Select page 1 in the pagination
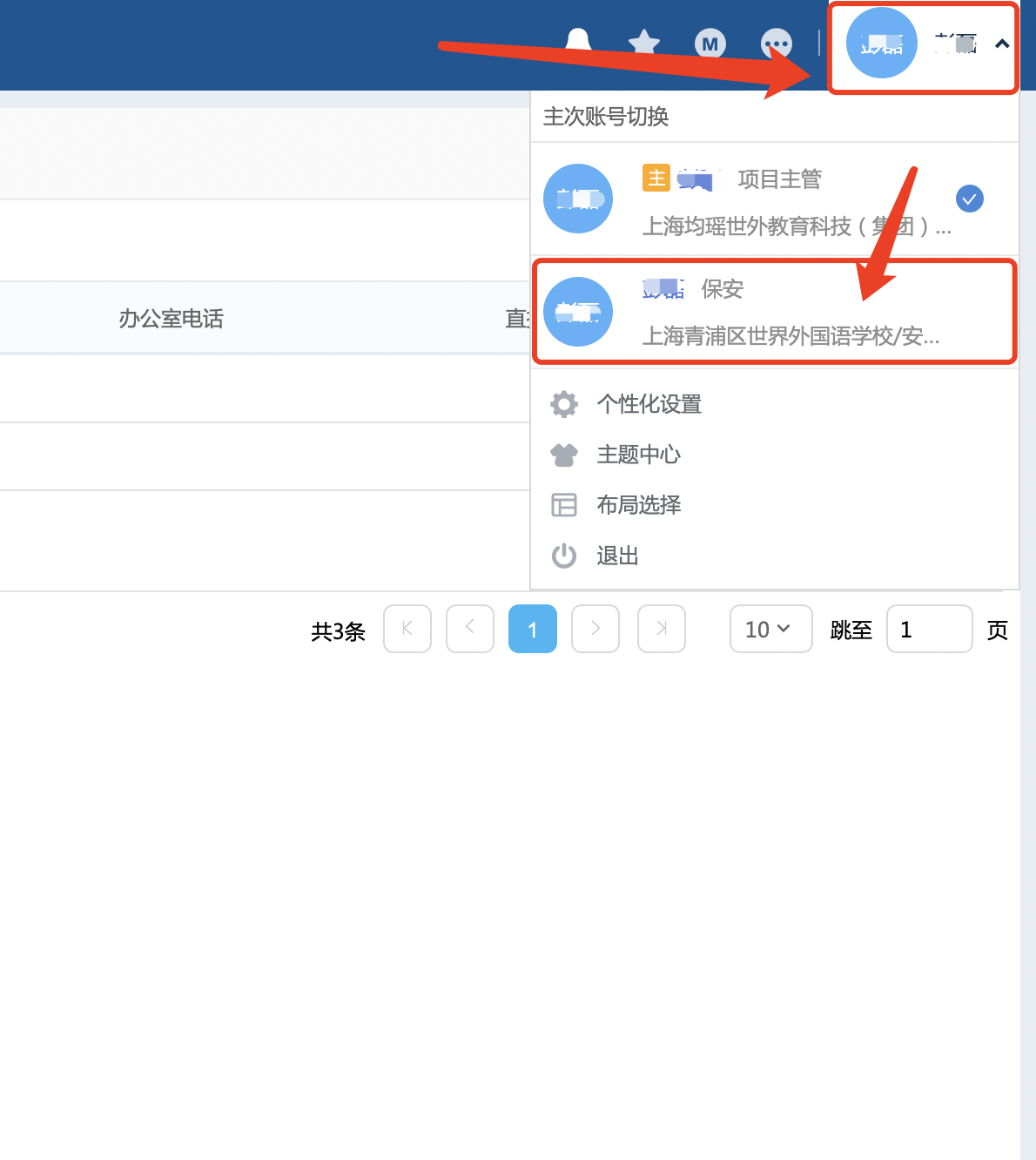Screen dimensions: 1036x1160 pos(533,629)
